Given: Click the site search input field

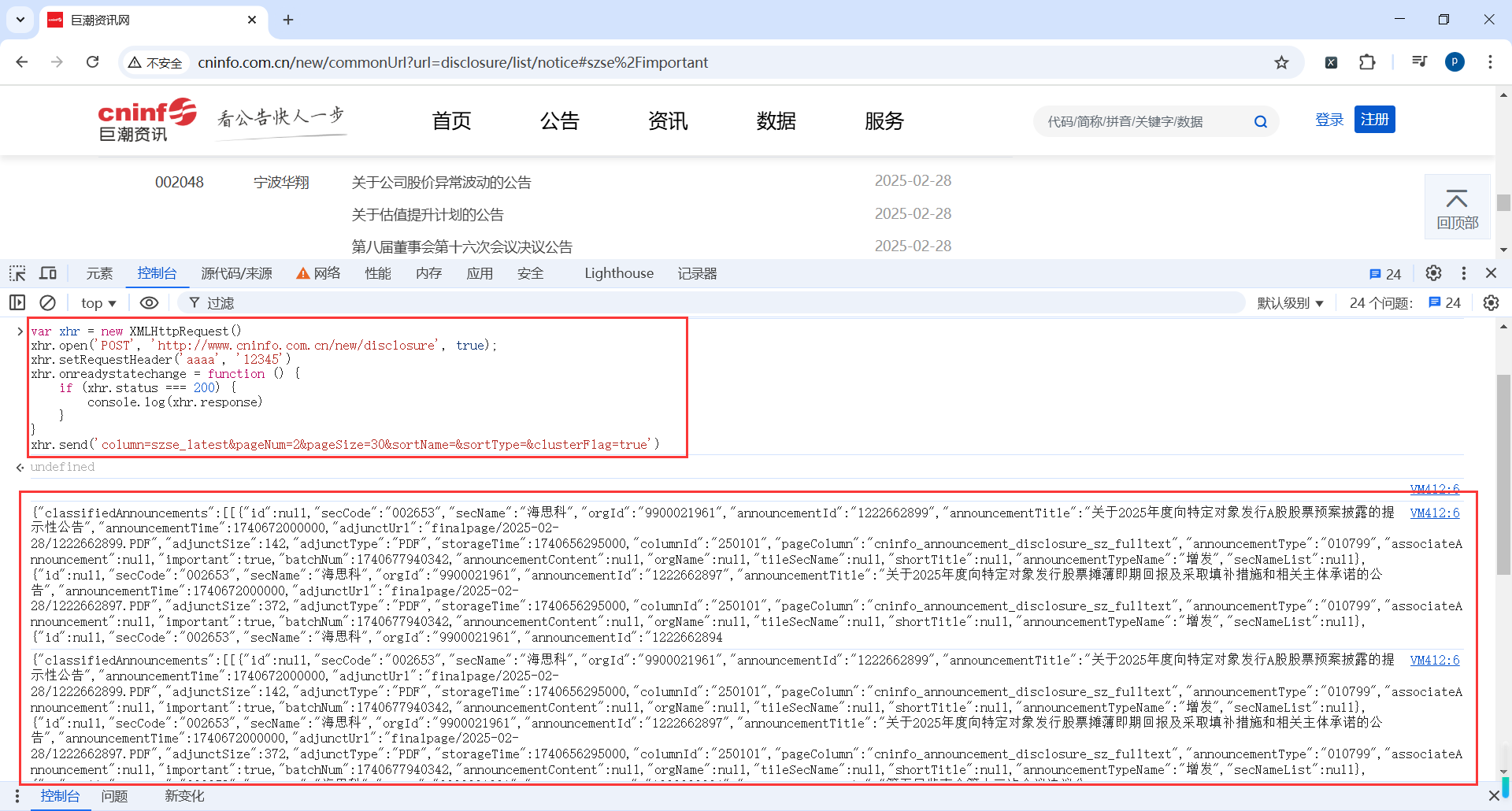Looking at the screenshot, I should 1142,121.
